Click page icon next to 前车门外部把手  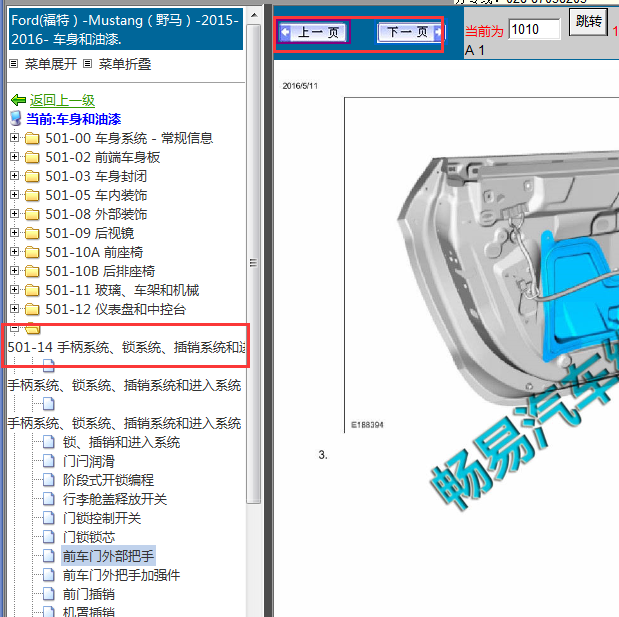[49, 555]
